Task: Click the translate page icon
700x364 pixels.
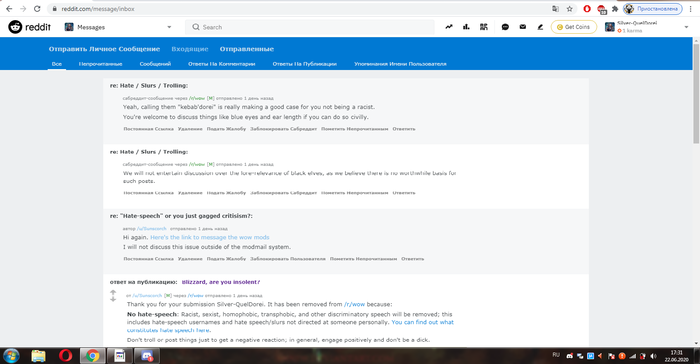Action: coord(555,8)
